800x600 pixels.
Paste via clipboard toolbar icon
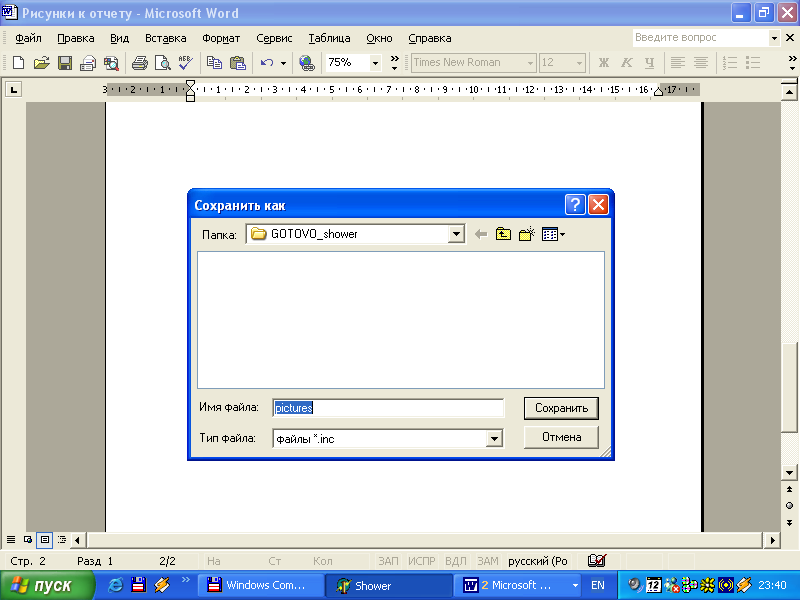(238, 63)
